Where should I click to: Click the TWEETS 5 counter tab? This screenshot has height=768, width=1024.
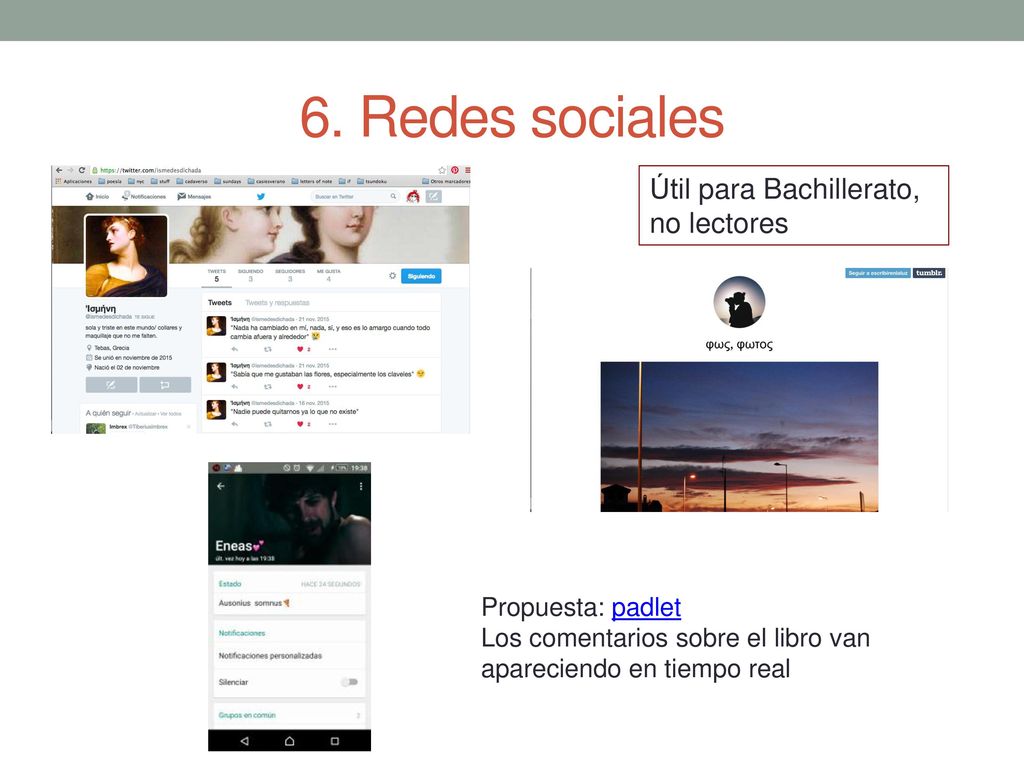point(217,276)
